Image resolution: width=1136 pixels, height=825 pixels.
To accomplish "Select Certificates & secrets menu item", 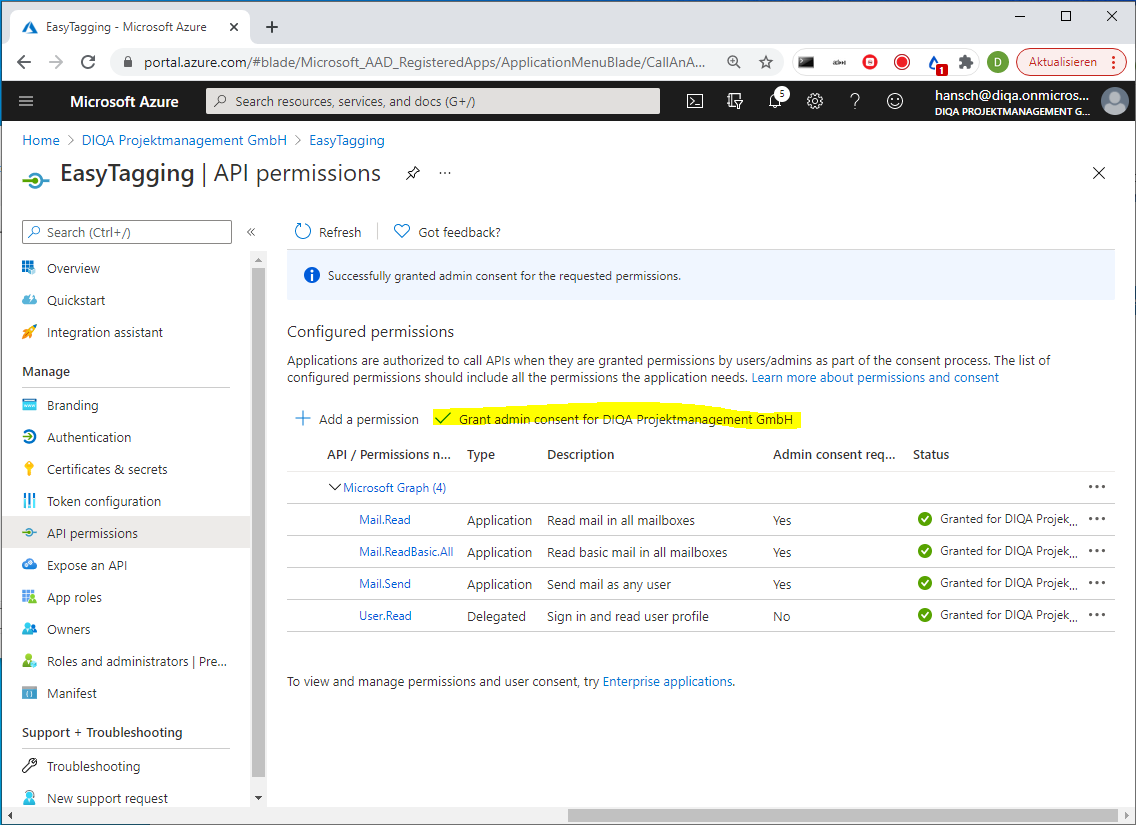I will (106, 469).
